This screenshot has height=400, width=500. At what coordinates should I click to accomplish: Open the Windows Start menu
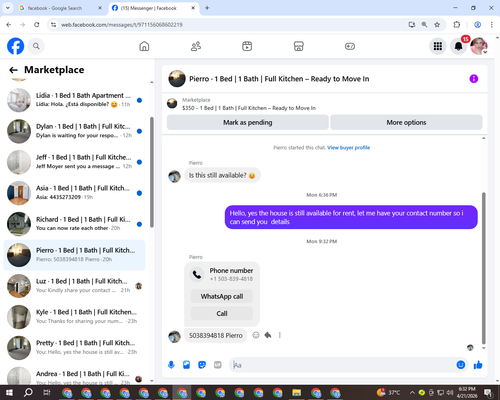click(9, 392)
